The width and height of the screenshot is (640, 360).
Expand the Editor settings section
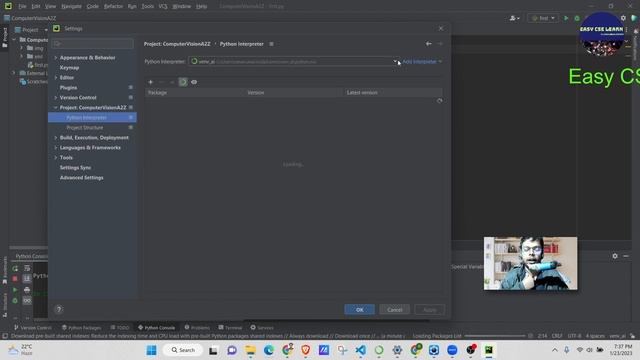[x=56, y=78]
